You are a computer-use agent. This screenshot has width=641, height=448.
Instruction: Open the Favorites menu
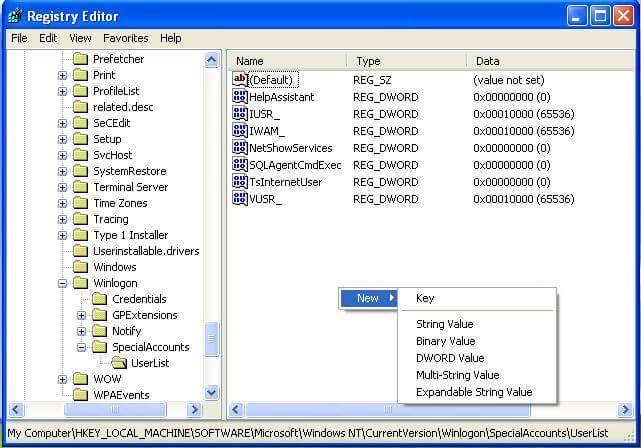pos(126,38)
